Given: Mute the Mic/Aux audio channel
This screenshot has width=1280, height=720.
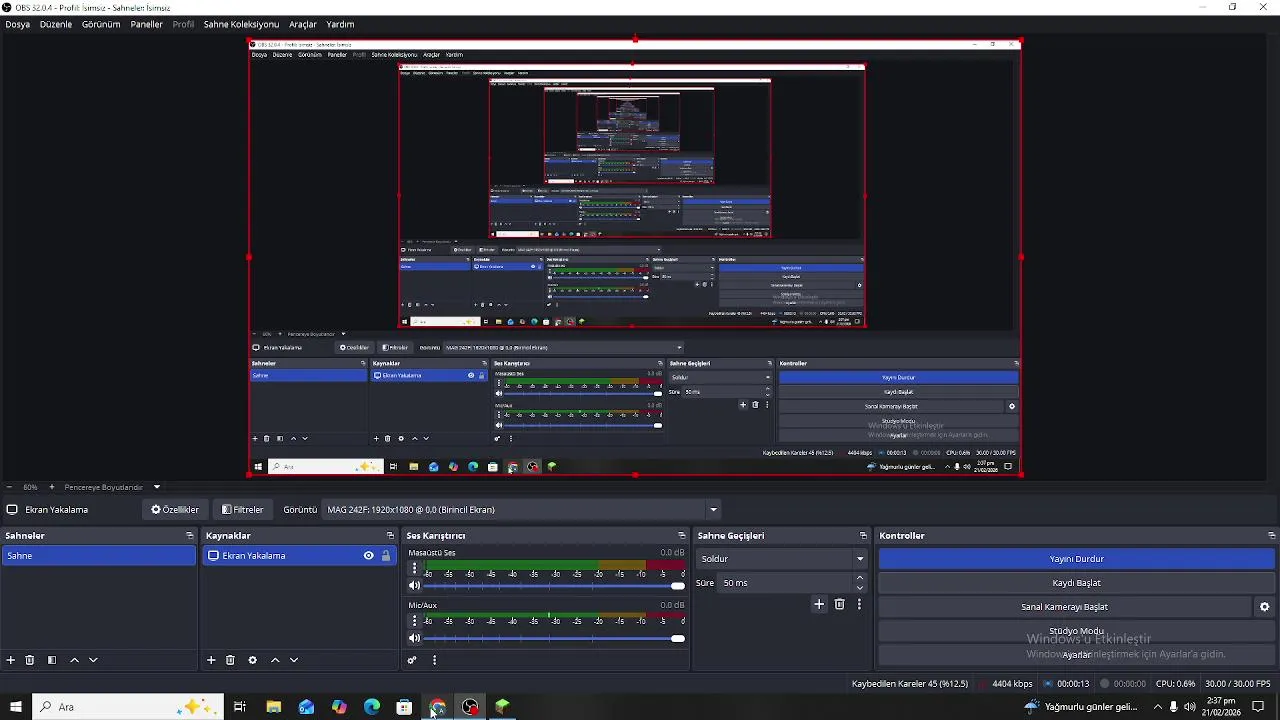Looking at the screenshot, I should 414,638.
